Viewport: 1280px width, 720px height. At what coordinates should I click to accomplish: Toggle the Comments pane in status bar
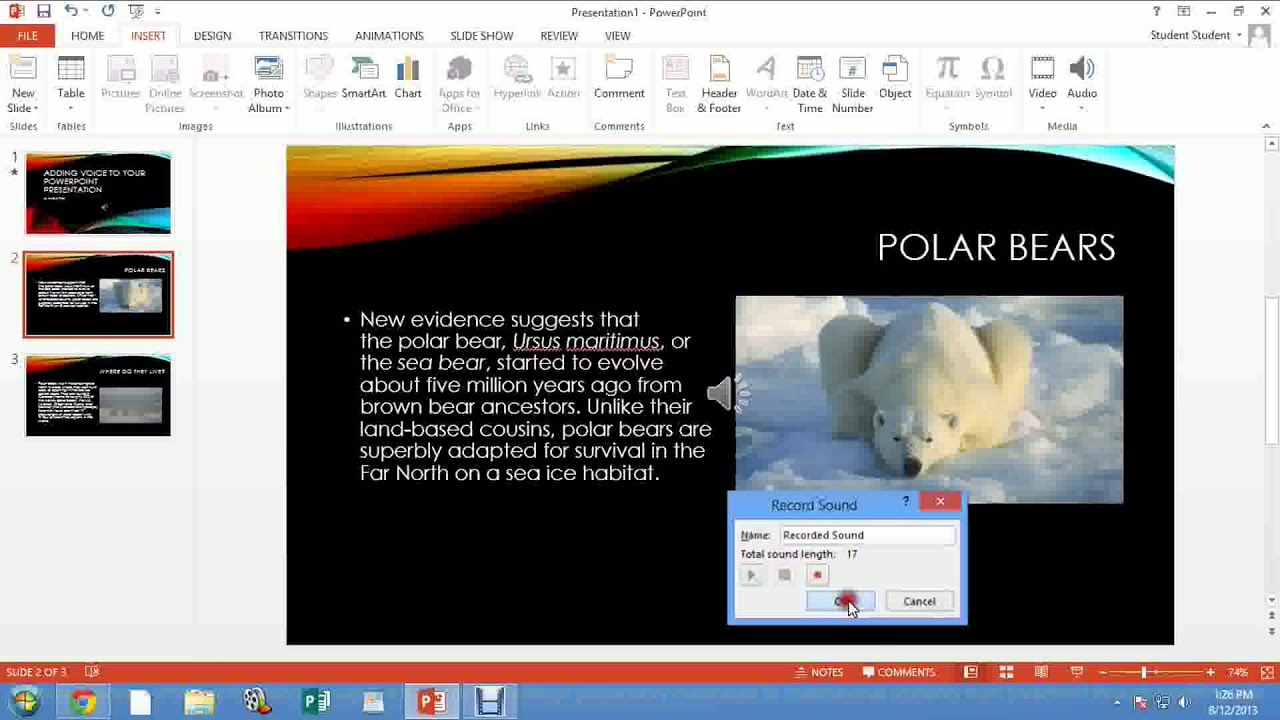[898, 672]
